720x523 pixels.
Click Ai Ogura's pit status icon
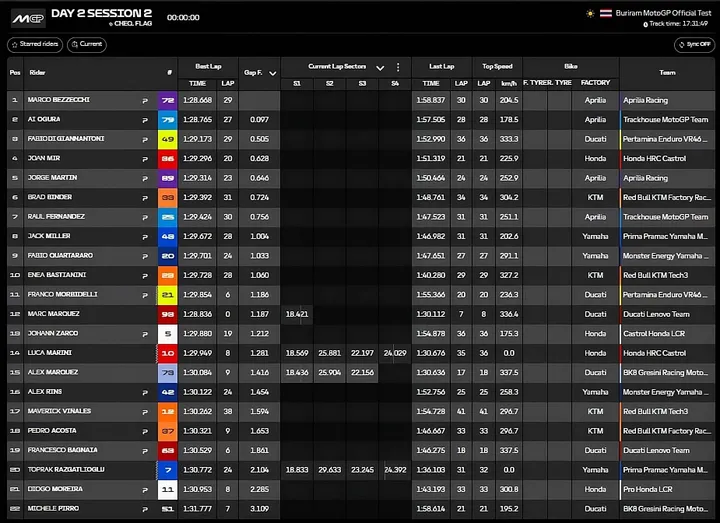point(145,120)
